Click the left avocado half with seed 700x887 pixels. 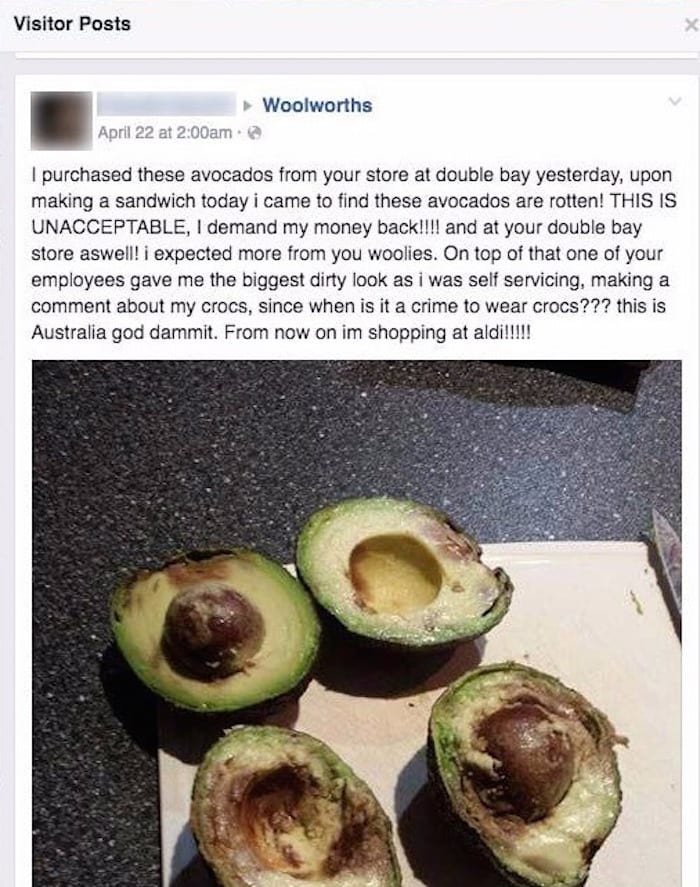click(216, 630)
